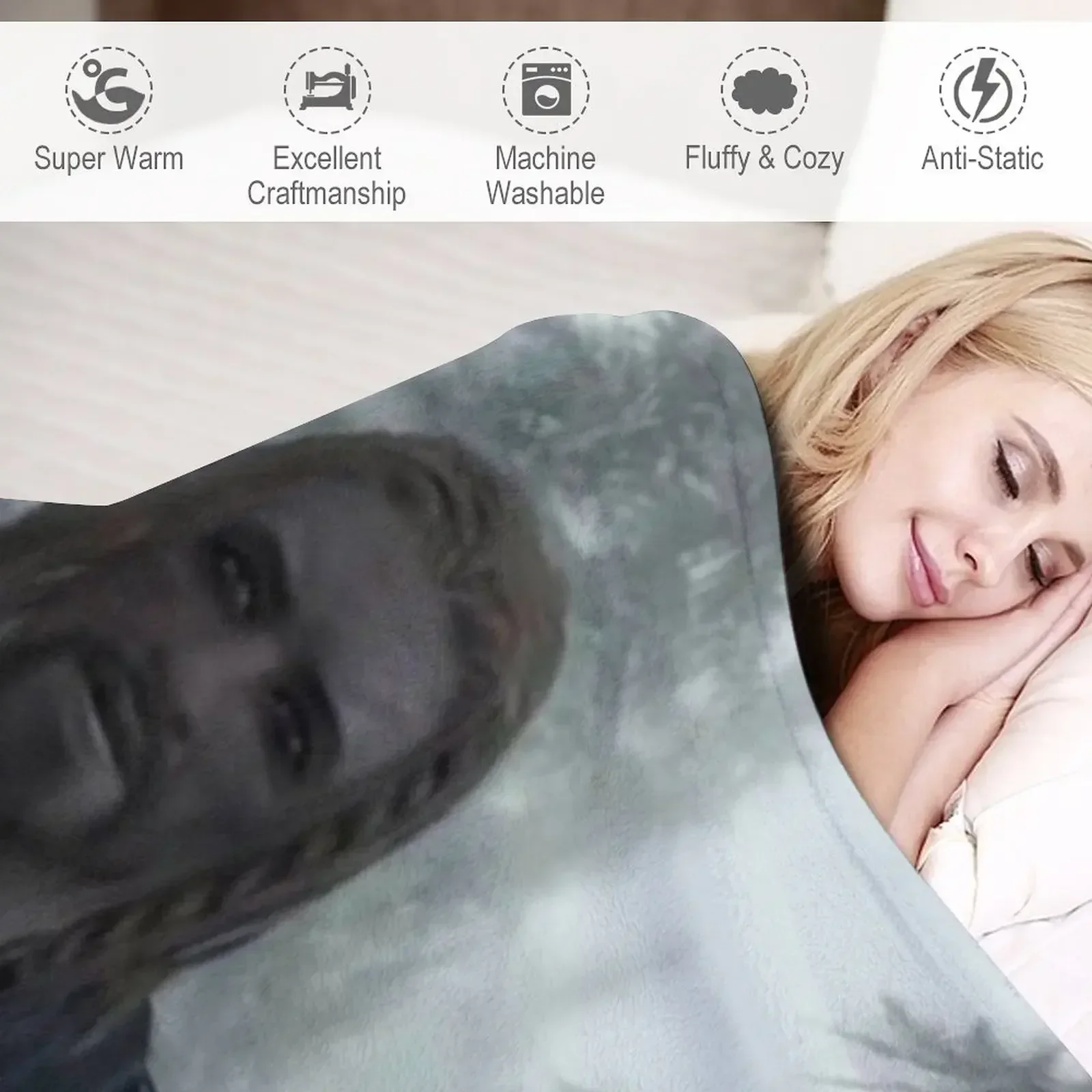Click the 'Fluffy & Cozy' label
The width and height of the screenshot is (1092, 1092).
[x=764, y=159]
